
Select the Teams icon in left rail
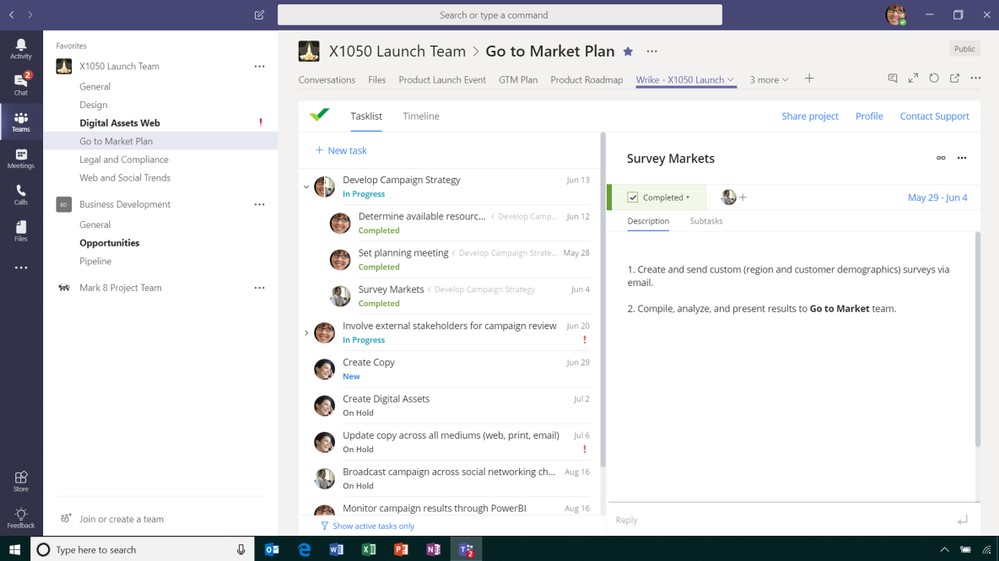pos(20,122)
